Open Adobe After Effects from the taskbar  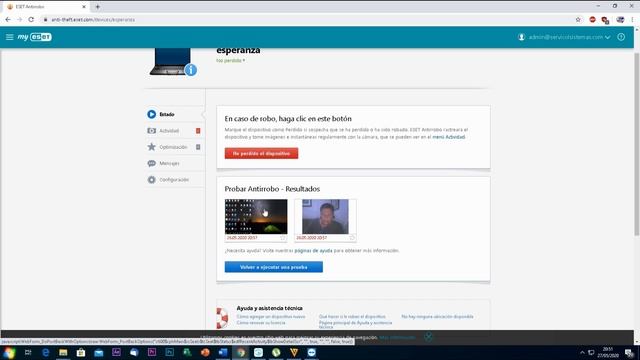point(116,352)
